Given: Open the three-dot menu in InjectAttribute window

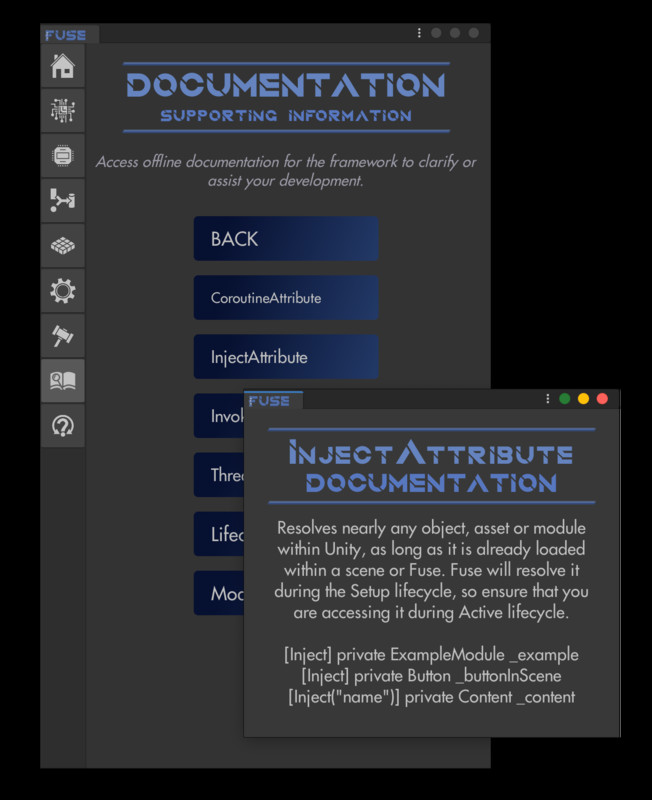Looking at the screenshot, I should [x=547, y=399].
